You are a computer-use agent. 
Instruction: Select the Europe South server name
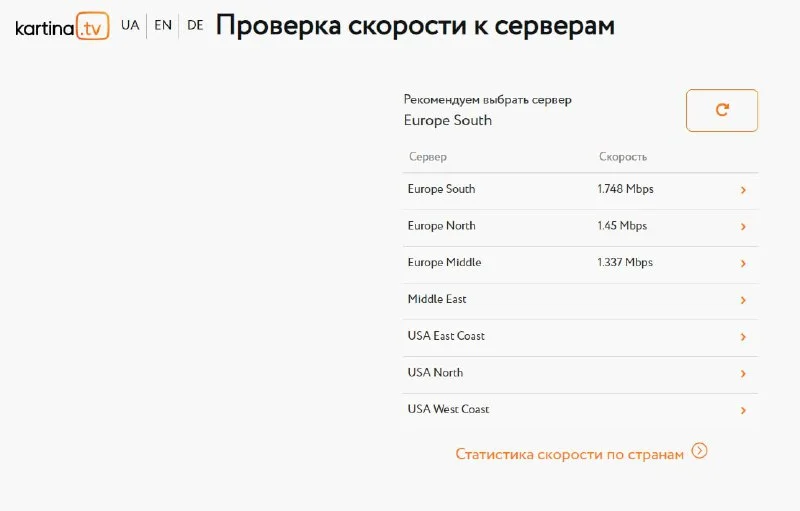[441, 189]
